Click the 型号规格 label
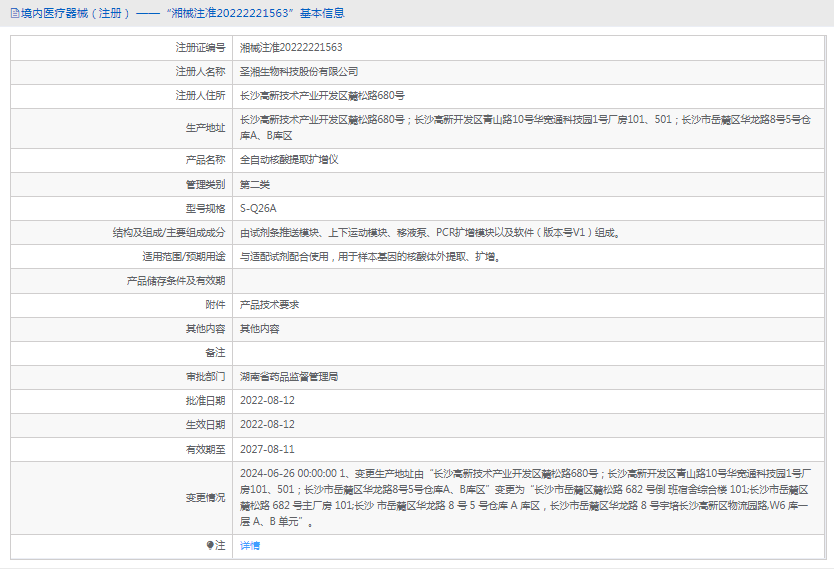Image resolution: width=834 pixels, height=569 pixels. click(205, 208)
